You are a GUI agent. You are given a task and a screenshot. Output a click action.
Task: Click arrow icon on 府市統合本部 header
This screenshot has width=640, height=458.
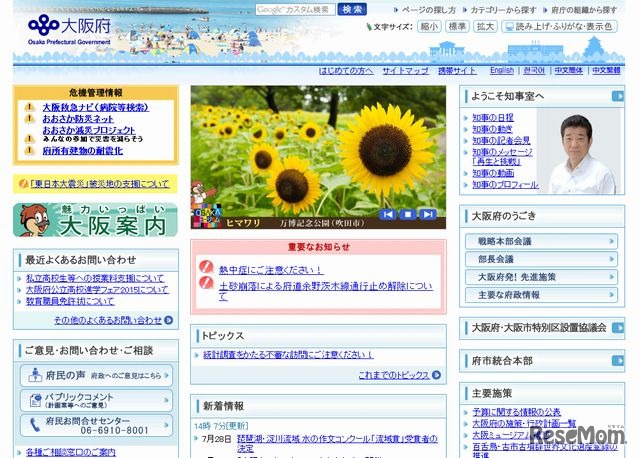point(618,360)
